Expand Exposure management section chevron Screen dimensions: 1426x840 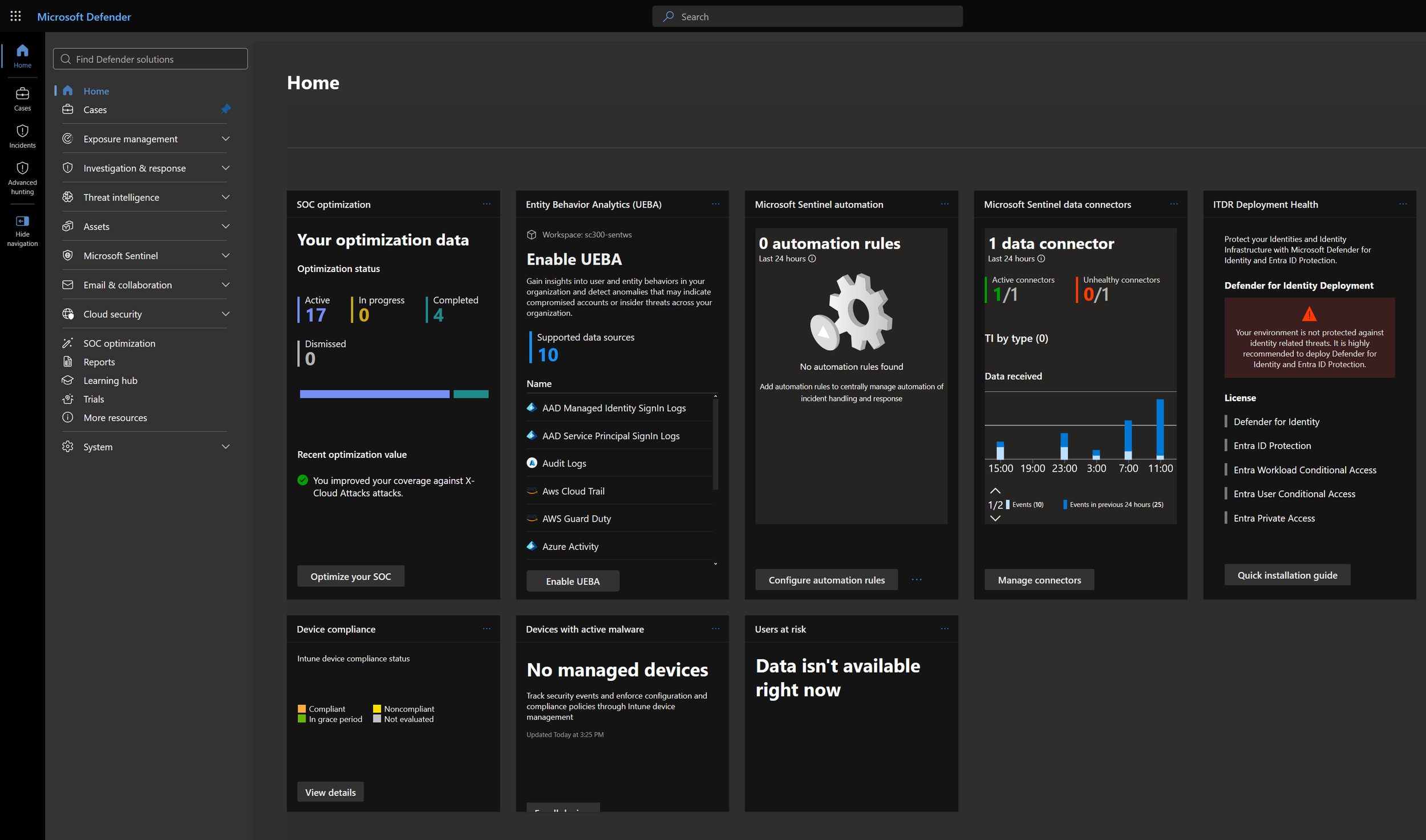[x=226, y=139]
